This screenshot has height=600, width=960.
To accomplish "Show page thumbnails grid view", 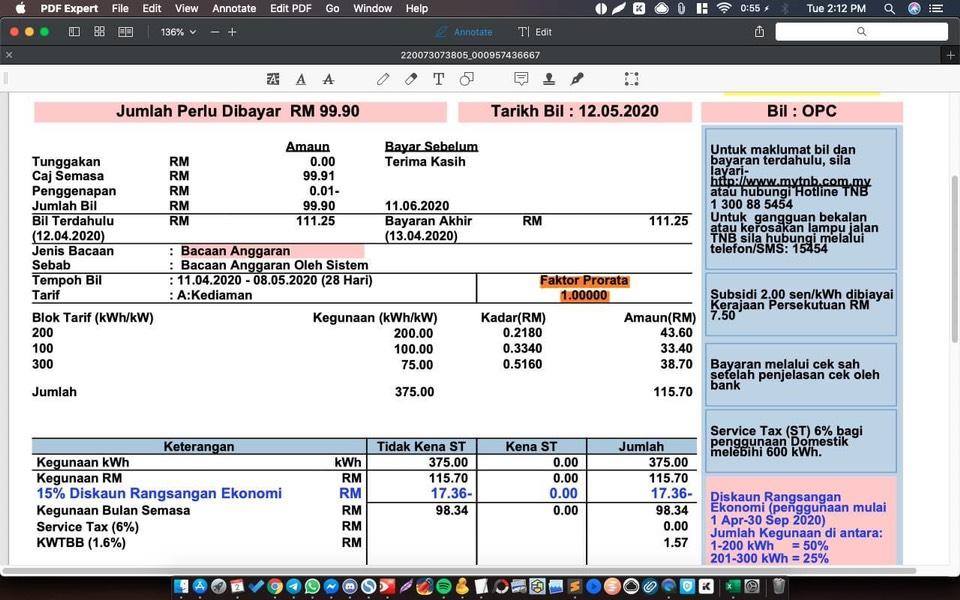I will coord(100,32).
